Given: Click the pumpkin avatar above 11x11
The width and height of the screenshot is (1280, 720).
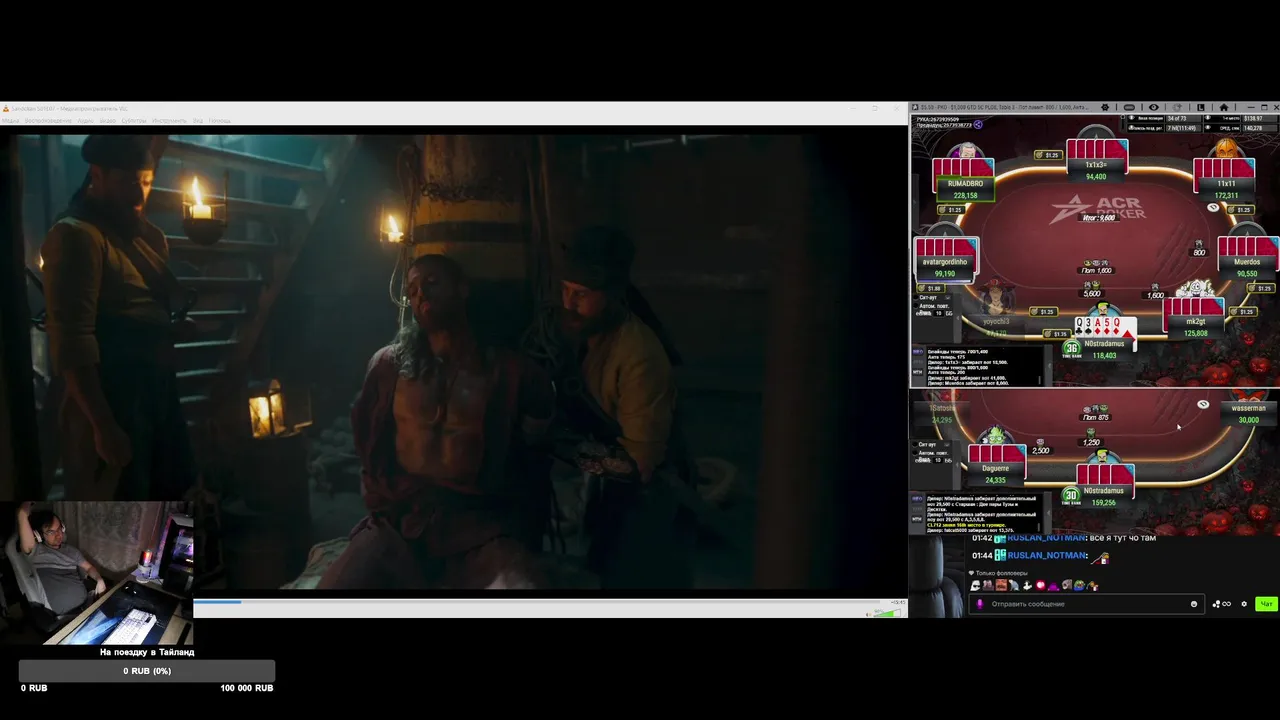Looking at the screenshot, I should point(1226,150).
